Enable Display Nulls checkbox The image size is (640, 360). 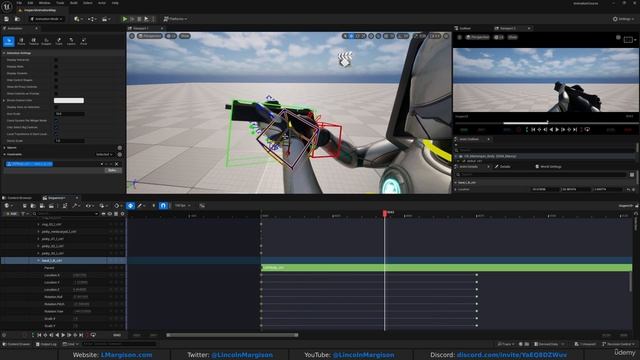(x=56, y=67)
